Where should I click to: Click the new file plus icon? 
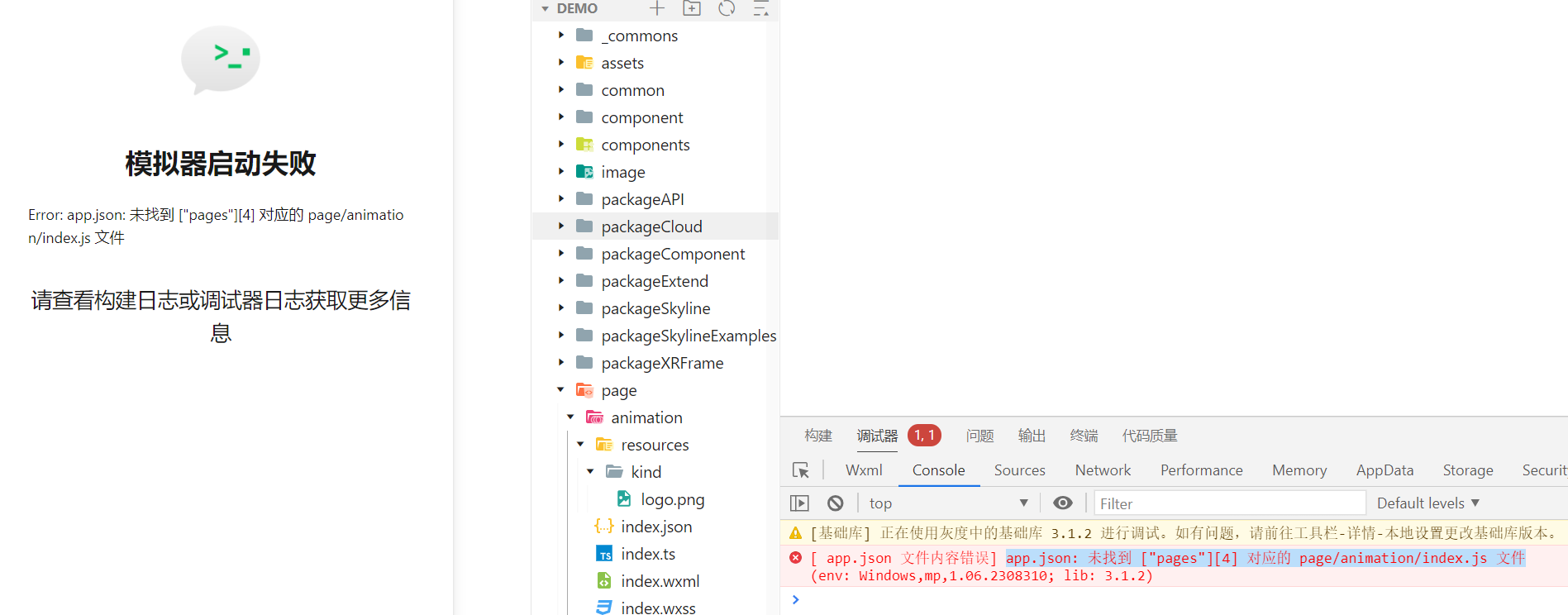pyautogui.click(x=657, y=8)
